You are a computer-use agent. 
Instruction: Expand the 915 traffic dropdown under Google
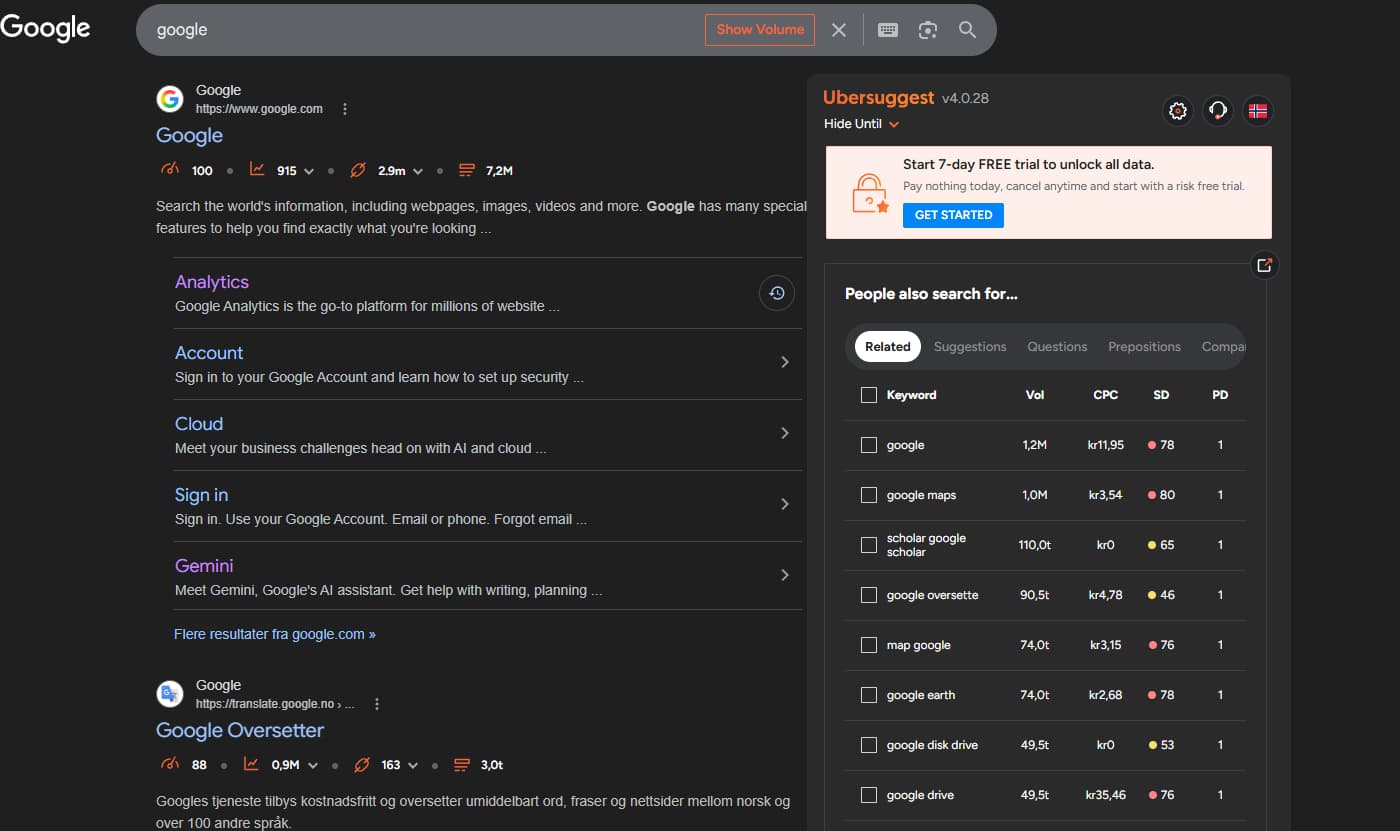tap(308, 171)
